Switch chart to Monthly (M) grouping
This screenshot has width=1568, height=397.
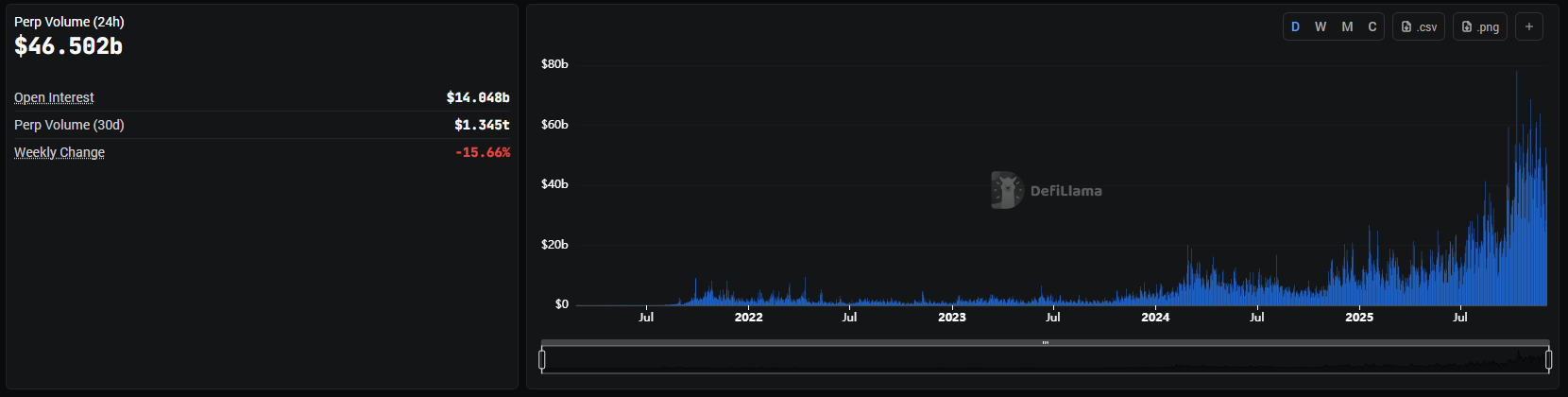(1347, 26)
